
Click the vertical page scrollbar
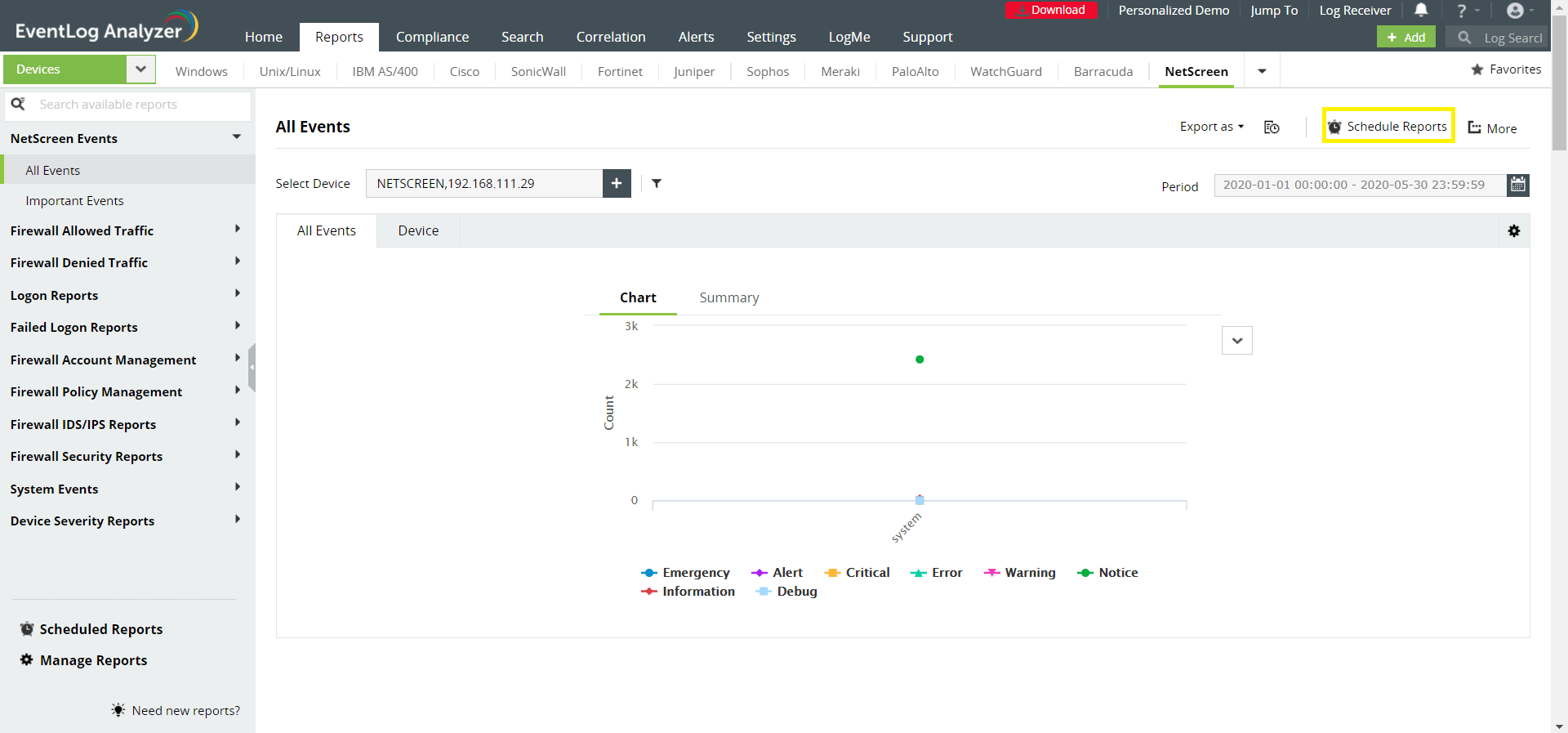[1560, 82]
